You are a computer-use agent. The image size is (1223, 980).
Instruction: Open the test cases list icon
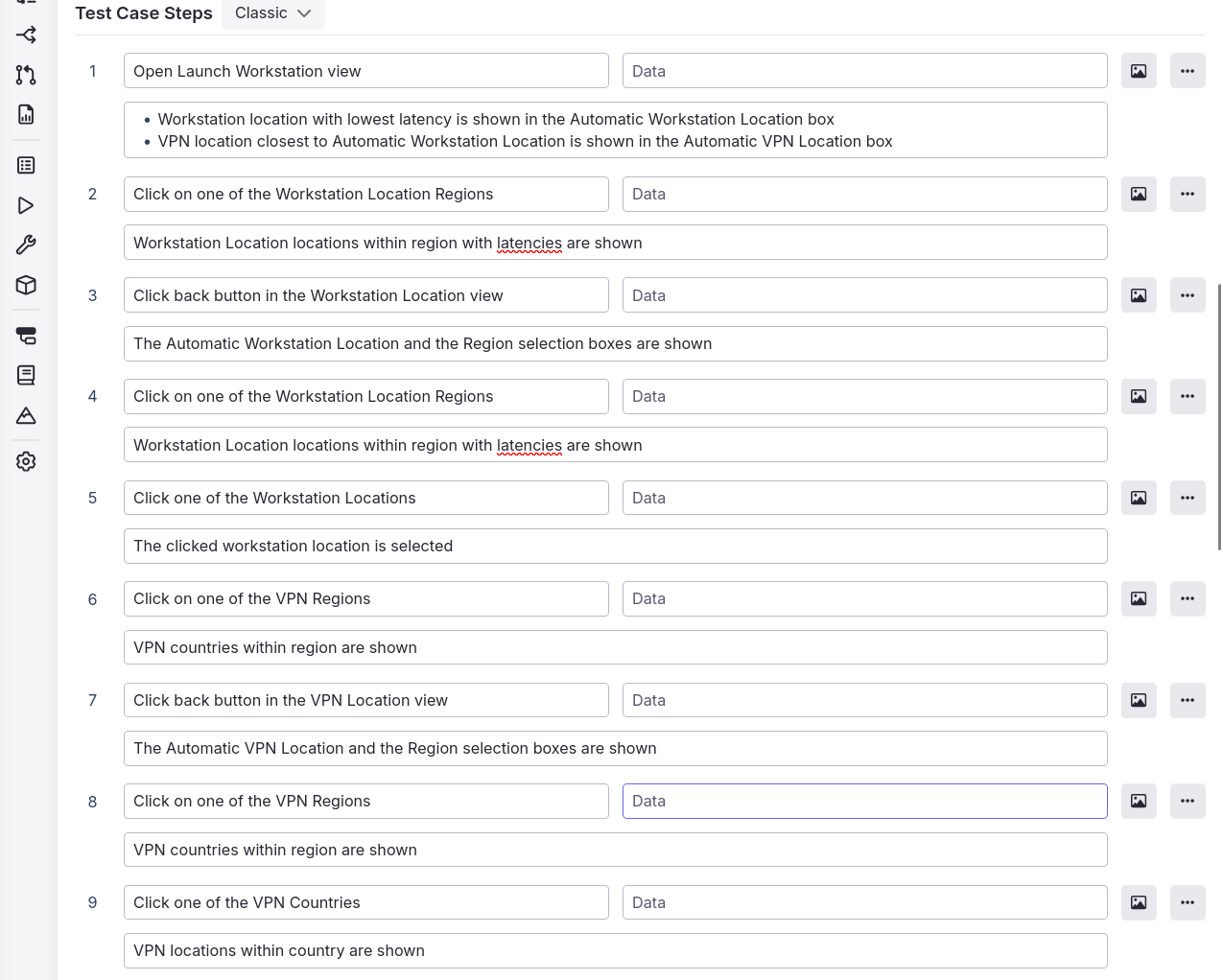coord(26,165)
